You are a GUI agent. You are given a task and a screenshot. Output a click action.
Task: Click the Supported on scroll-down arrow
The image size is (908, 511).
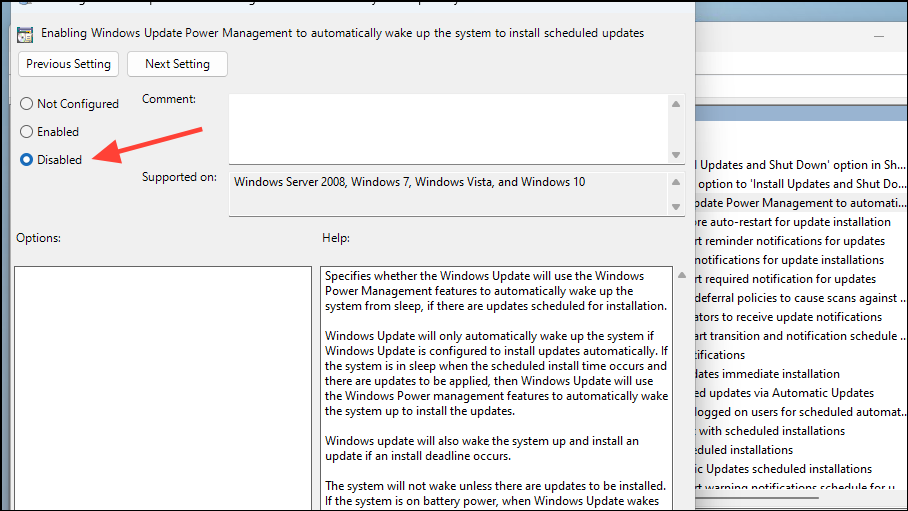pyautogui.click(x=676, y=206)
